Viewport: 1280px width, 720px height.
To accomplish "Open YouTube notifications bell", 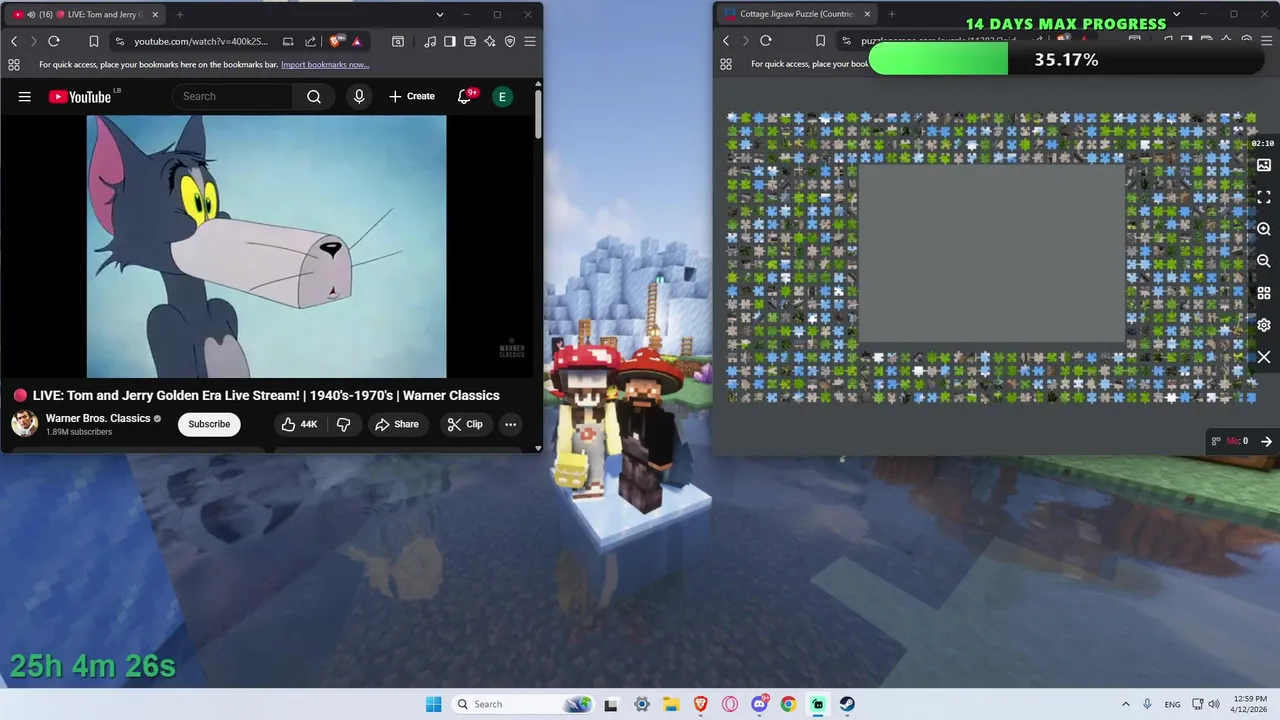I will pos(464,96).
